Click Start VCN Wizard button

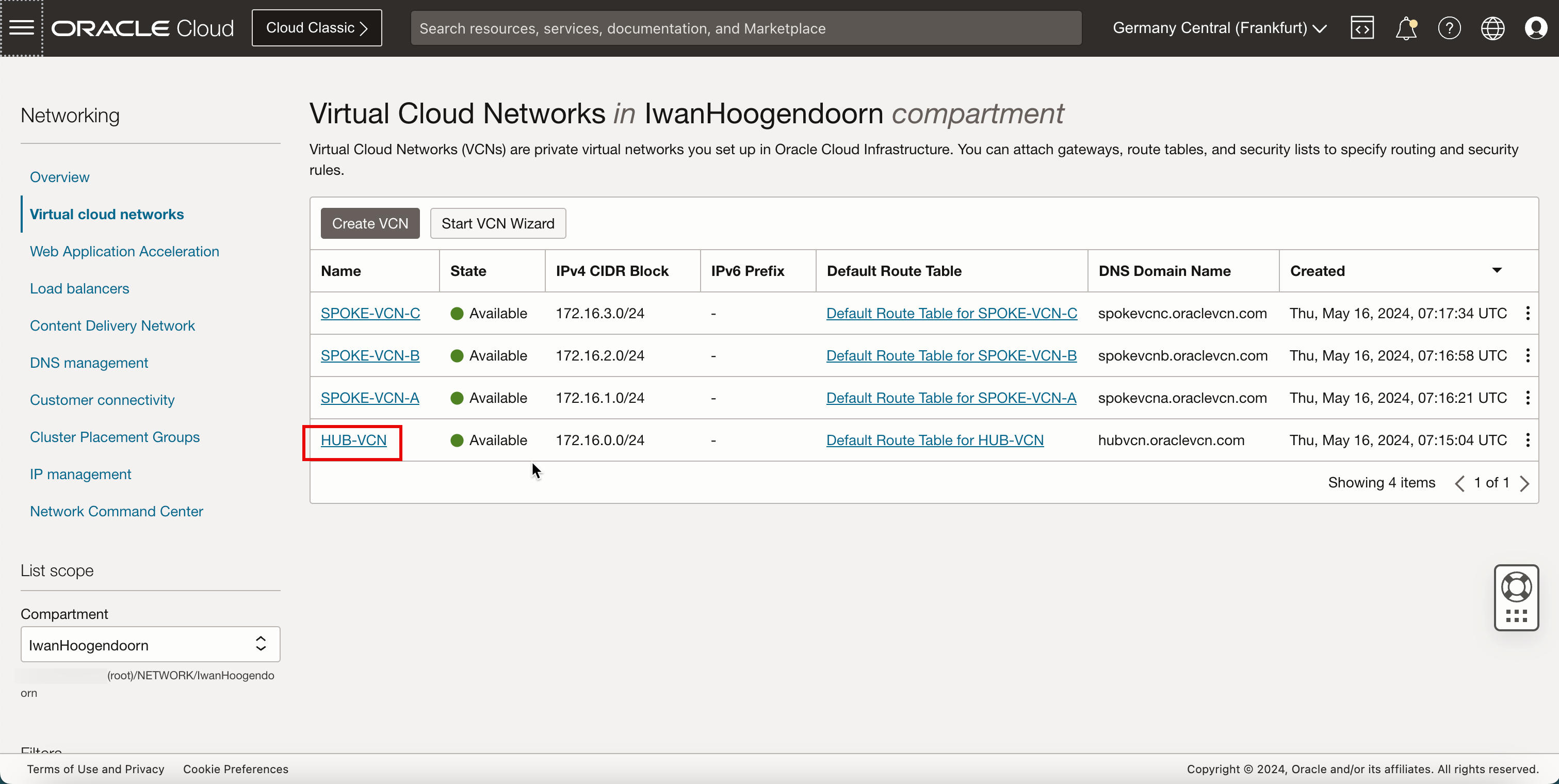click(x=498, y=223)
